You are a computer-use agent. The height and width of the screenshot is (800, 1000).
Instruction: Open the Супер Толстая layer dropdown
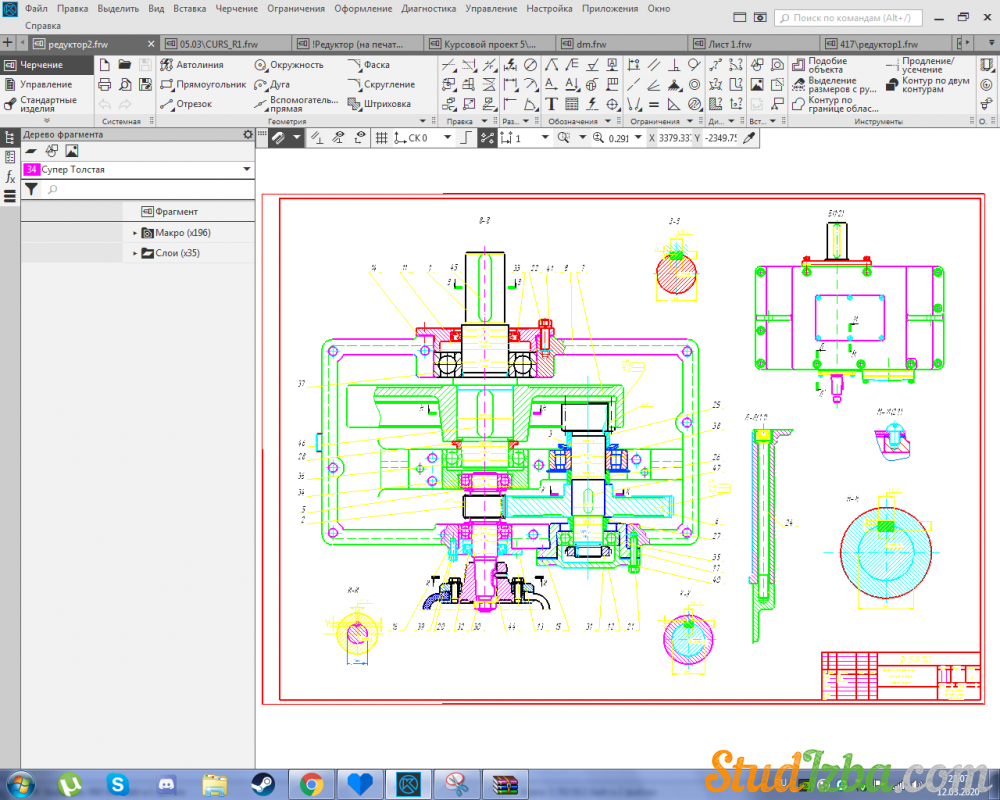[x=246, y=170]
